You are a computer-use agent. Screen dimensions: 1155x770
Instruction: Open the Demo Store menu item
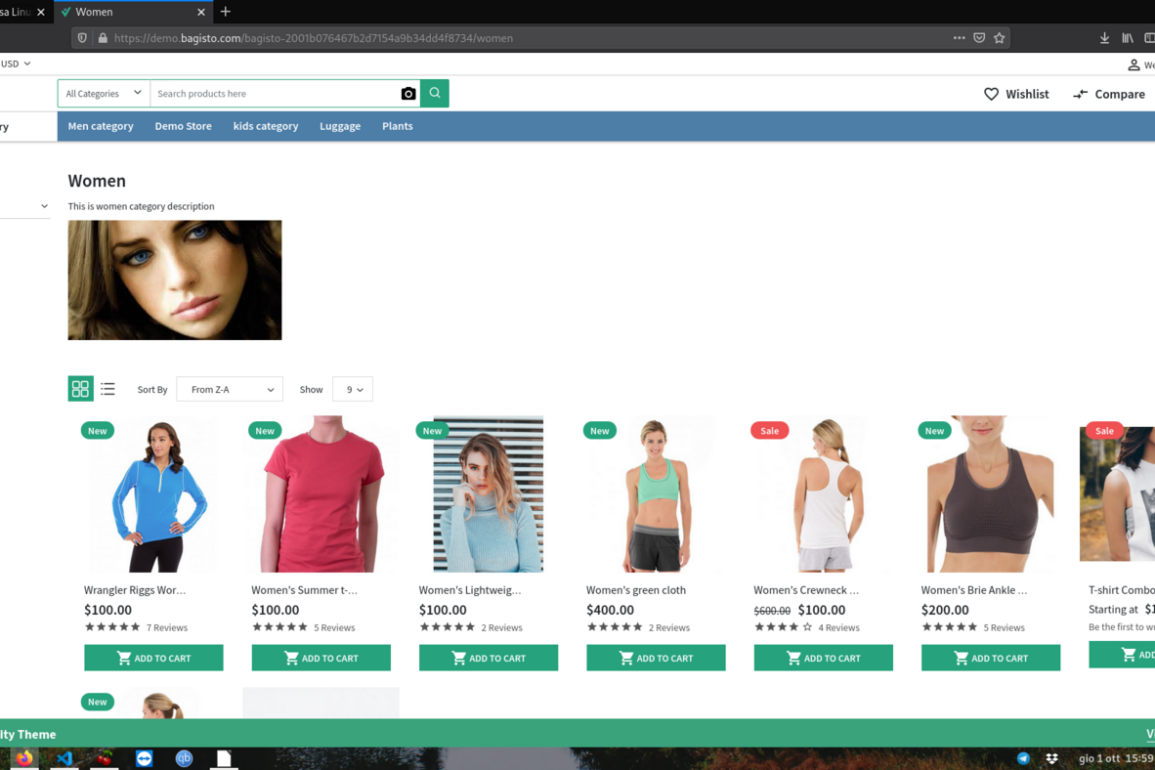pos(183,126)
